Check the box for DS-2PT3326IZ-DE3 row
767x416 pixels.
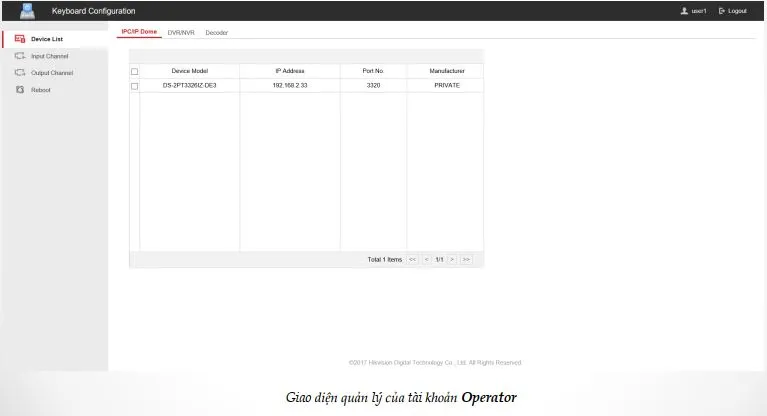(x=135, y=86)
